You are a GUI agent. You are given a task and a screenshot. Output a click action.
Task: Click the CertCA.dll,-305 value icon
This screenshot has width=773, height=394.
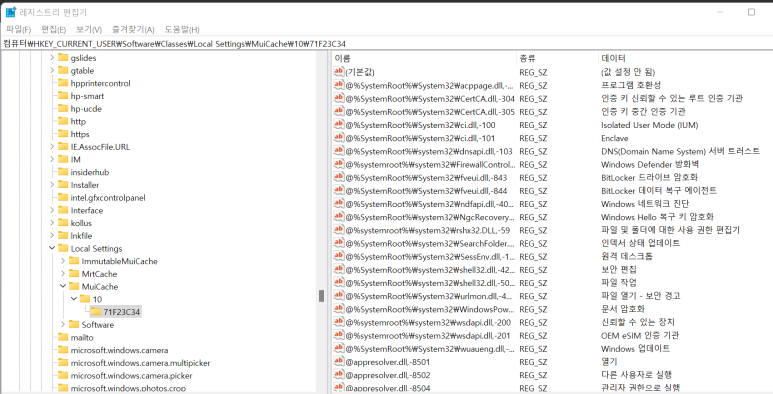(339, 111)
